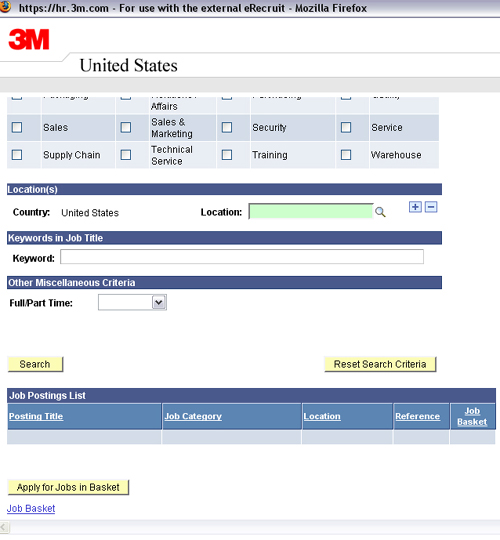Image resolution: width=500 pixels, height=540 pixels.
Task: Click the Supply Chain label
Action: coord(72,155)
